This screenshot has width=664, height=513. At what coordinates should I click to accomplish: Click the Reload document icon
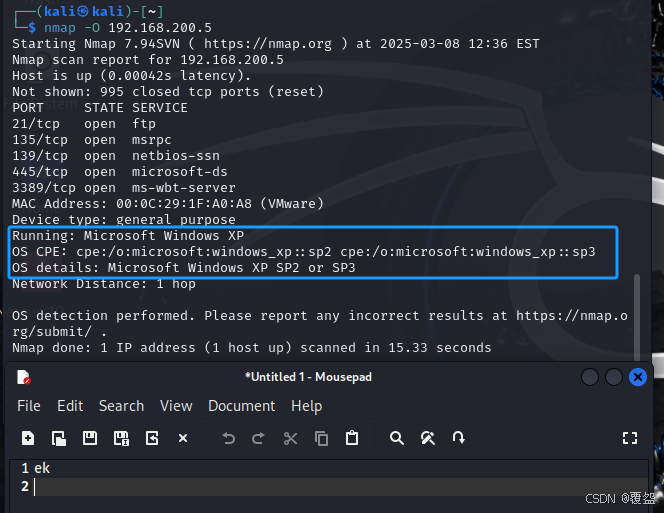[152, 438]
